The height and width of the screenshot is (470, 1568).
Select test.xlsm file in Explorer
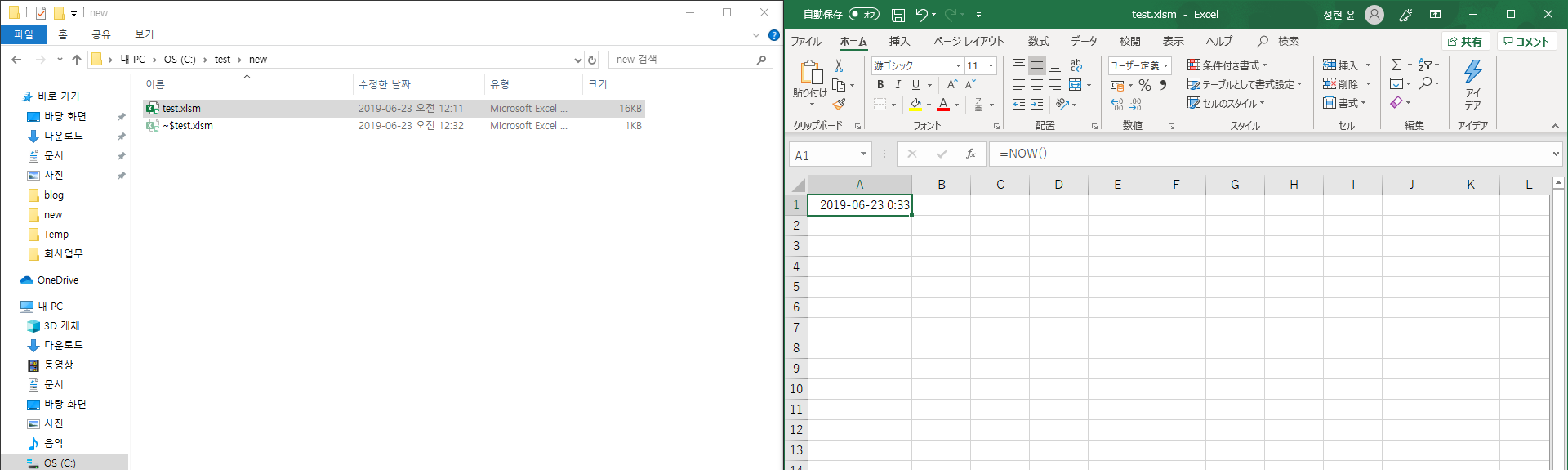coord(394,108)
